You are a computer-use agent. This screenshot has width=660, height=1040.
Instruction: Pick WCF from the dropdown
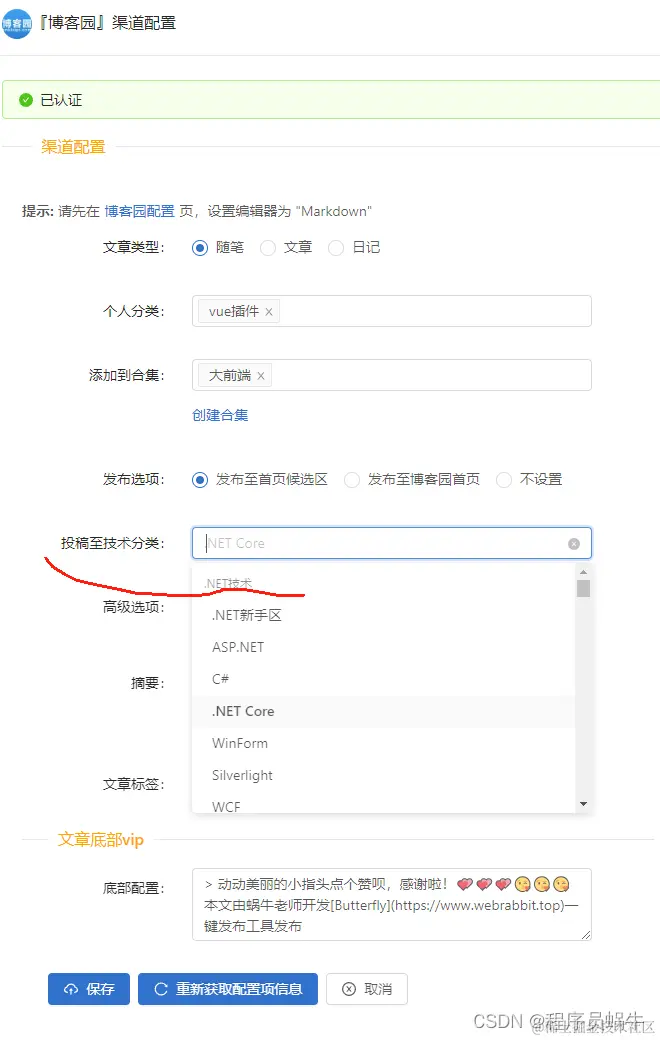[x=383, y=804]
